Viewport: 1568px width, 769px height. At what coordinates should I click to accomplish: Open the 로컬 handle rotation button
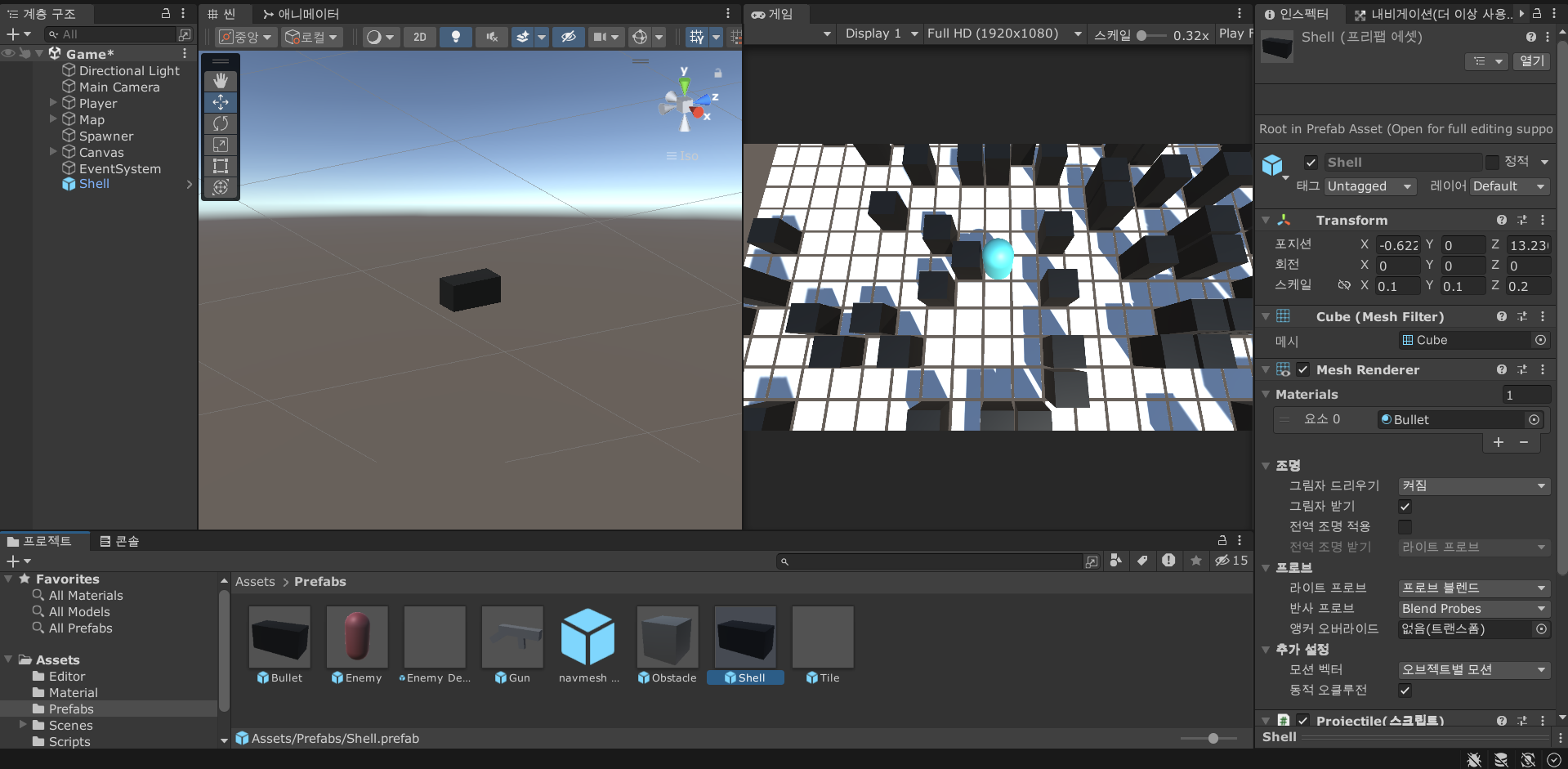point(312,37)
